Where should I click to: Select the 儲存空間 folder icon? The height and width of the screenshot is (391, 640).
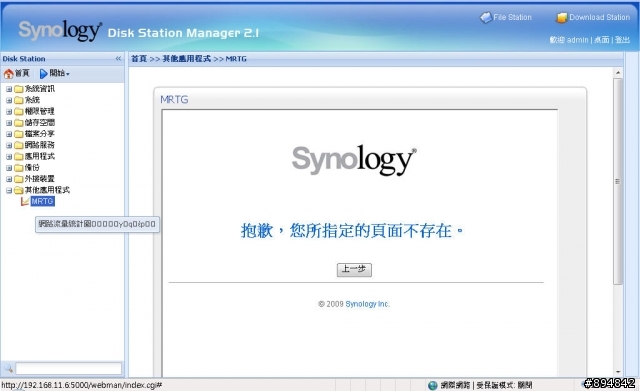tap(19, 123)
